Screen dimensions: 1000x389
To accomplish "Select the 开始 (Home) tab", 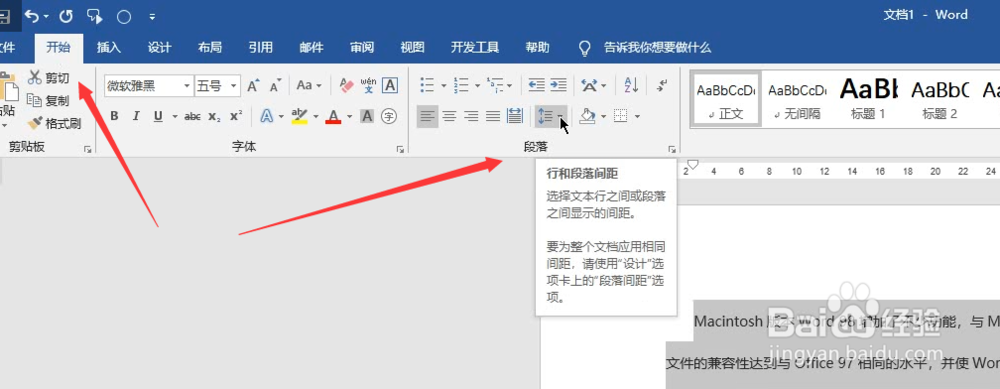I will [59, 48].
